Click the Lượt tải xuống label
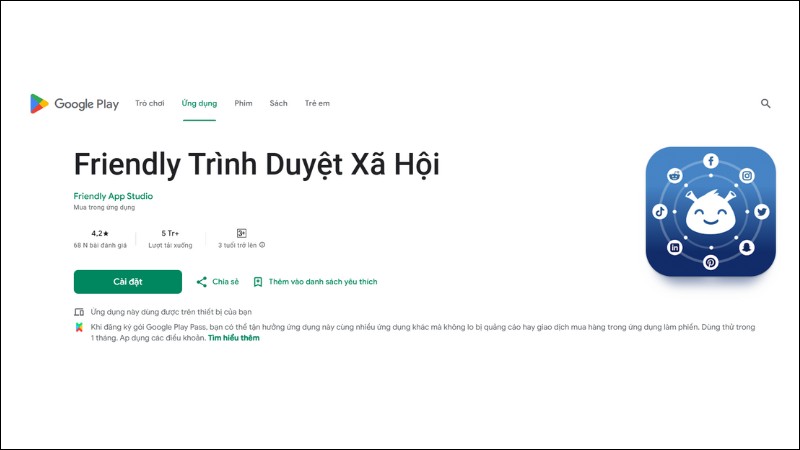Image resolution: width=800 pixels, height=450 pixels. point(170,245)
